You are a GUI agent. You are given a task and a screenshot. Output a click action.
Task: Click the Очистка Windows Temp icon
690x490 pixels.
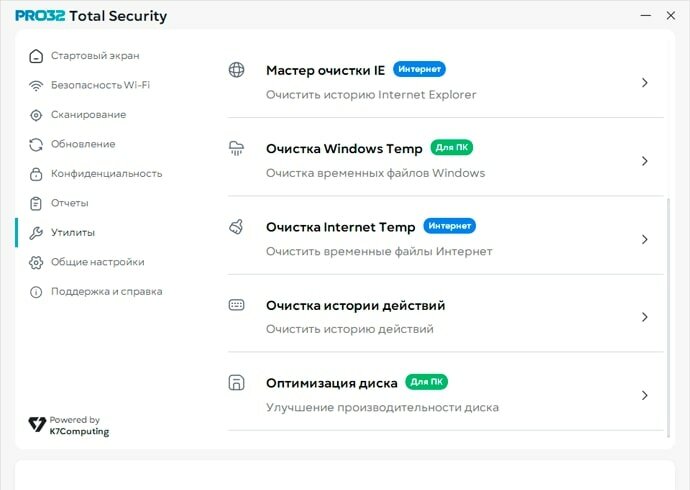click(237, 148)
